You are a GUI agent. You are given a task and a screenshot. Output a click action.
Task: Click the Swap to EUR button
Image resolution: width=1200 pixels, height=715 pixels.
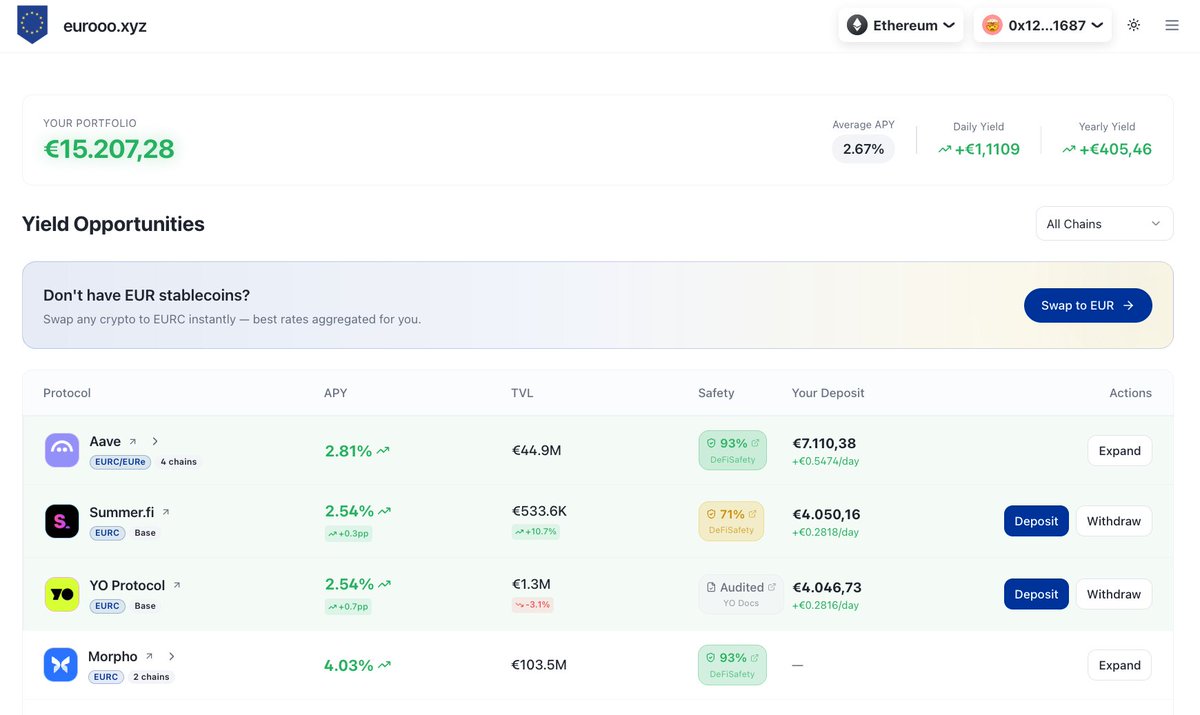pos(1088,305)
